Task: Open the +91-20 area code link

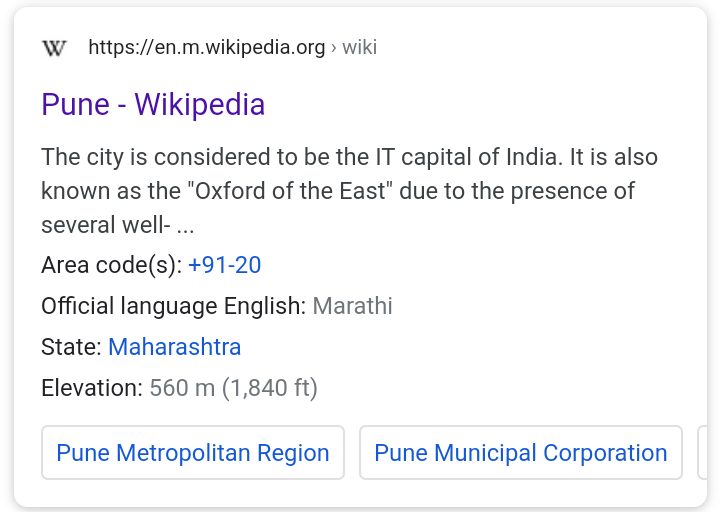Action: [x=224, y=265]
